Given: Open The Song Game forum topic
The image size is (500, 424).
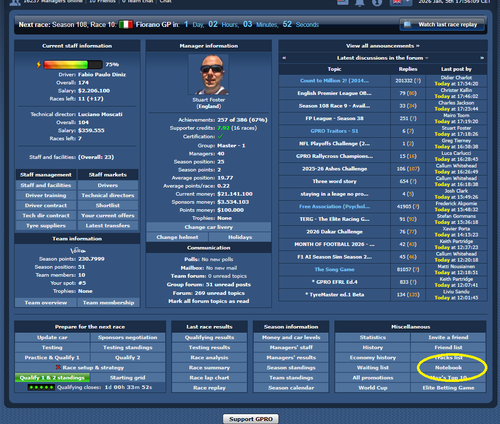Looking at the screenshot, I should click(334, 269).
